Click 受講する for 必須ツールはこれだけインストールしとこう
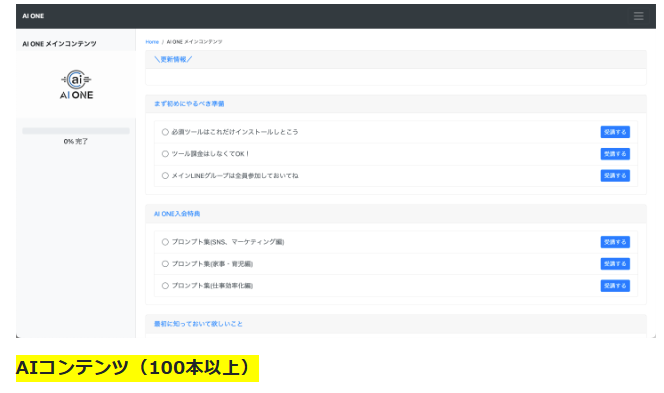This screenshot has height=393, width=664. coord(615,132)
